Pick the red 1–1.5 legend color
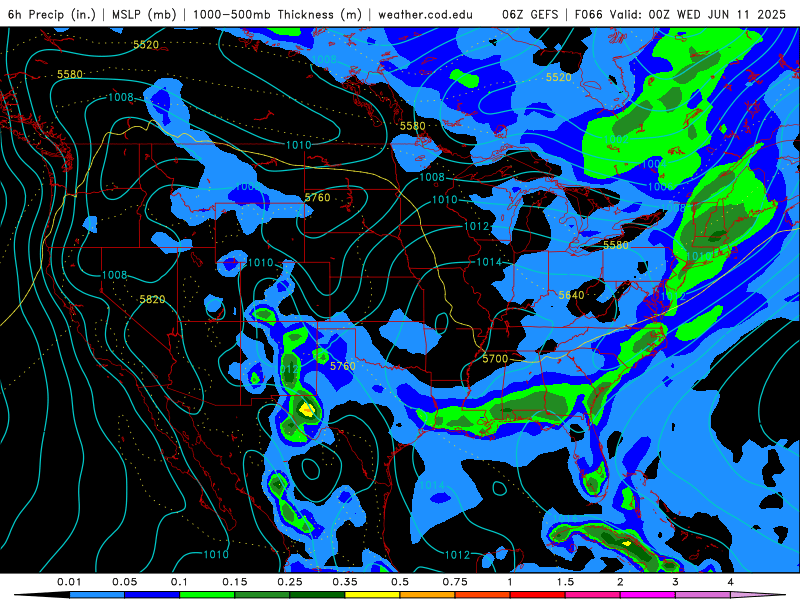This screenshot has width=800, height=600. [x=538, y=595]
